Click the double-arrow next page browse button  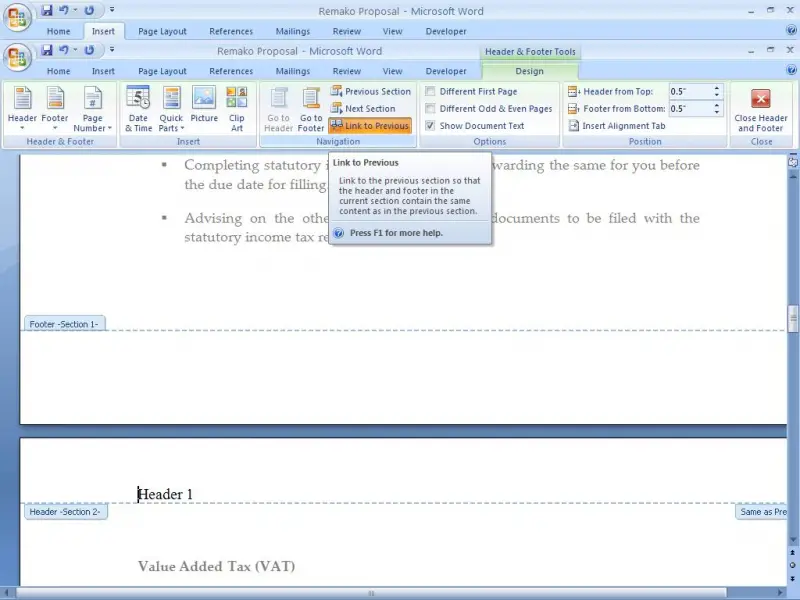[x=793, y=579]
